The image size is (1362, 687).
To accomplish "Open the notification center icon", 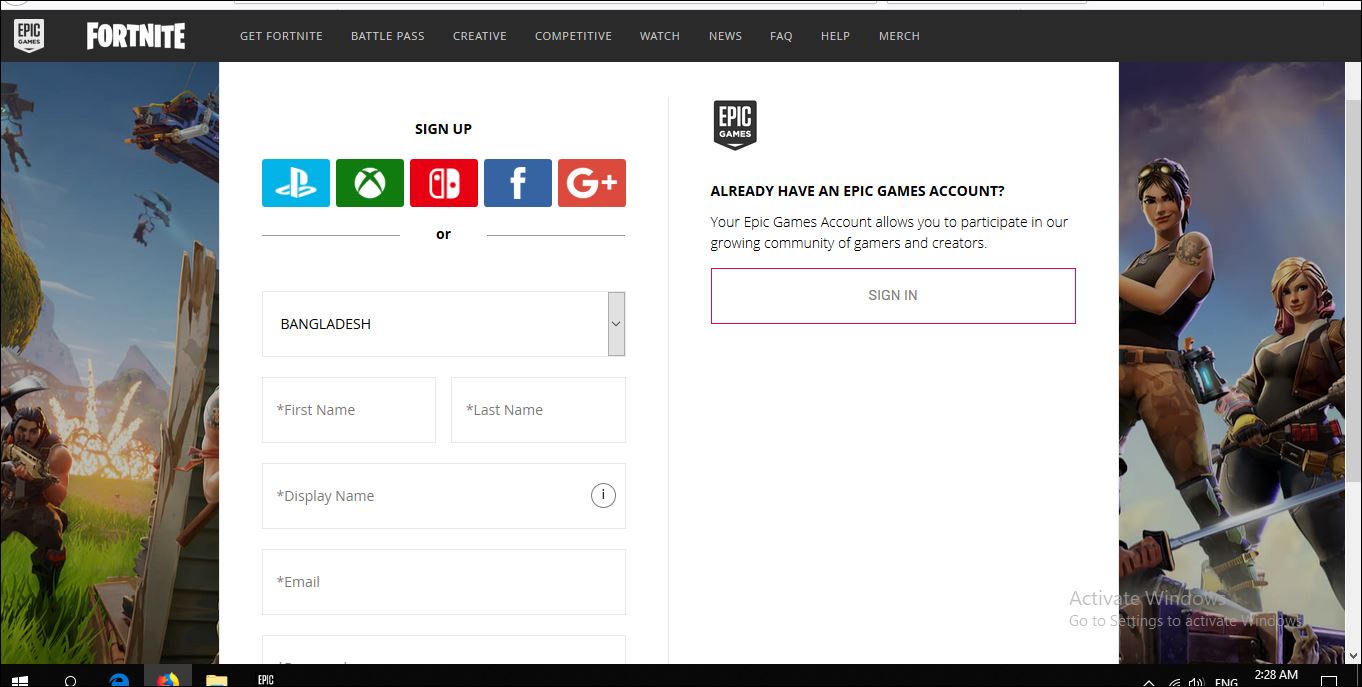I will point(1329,681).
